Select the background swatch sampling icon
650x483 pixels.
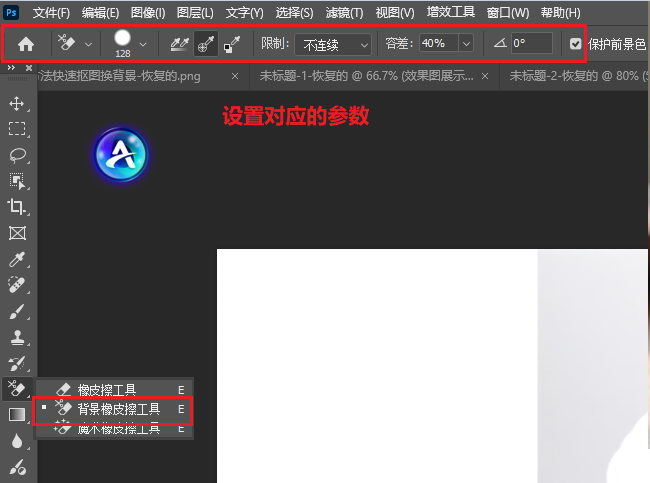[x=232, y=44]
